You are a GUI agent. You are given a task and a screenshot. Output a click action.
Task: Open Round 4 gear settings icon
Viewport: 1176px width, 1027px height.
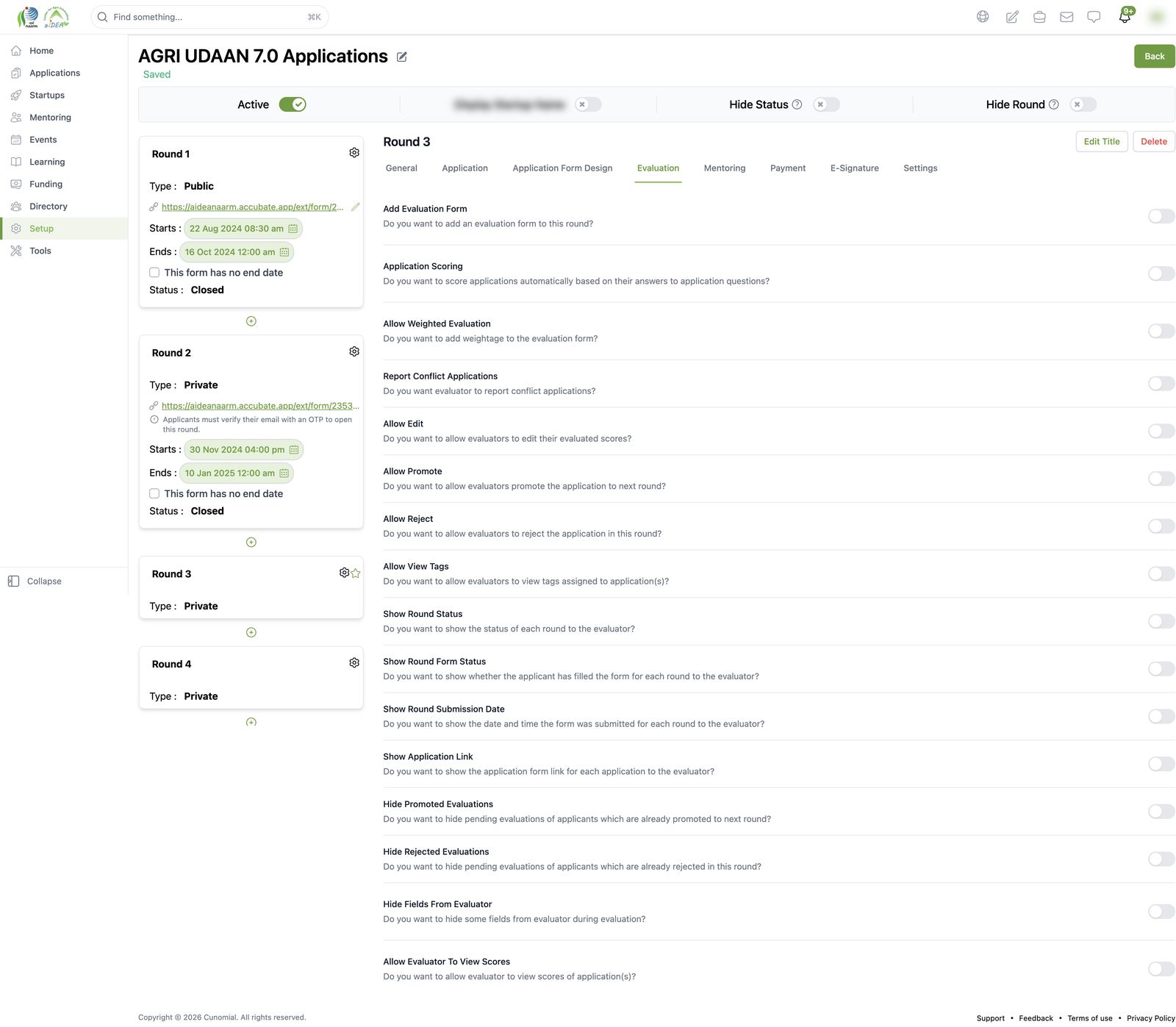coord(354,662)
